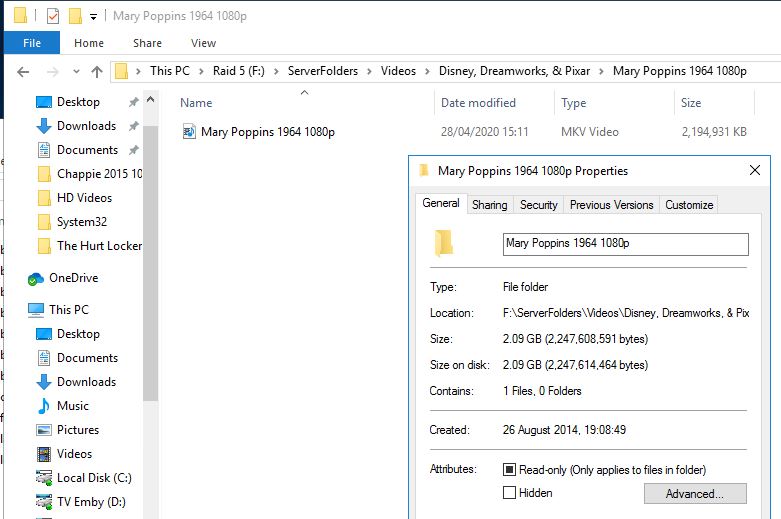Sort by Size column header
This screenshot has width=781, height=519.
point(691,103)
